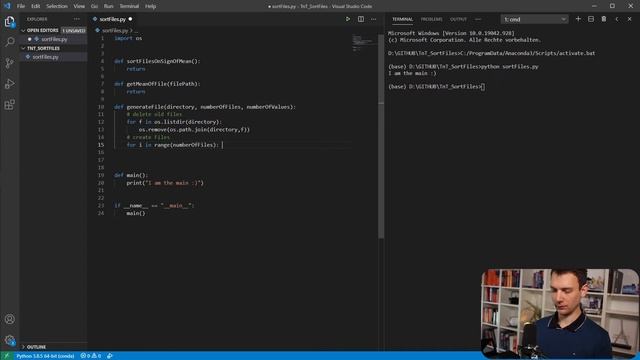Open the Source Control view
Image resolution: width=640 pixels, height=360 pixels.
9,63
